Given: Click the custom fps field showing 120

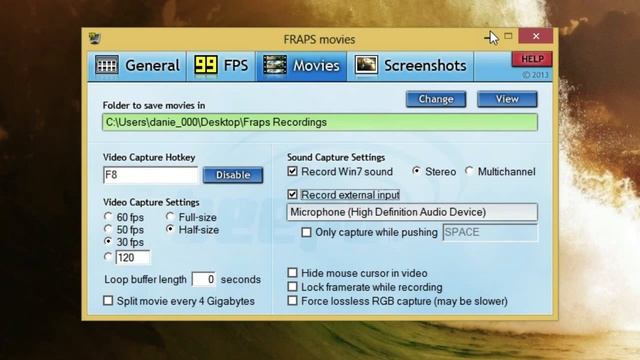Looking at the screenshot, I should pyautogui.click(x=133, y=258).
